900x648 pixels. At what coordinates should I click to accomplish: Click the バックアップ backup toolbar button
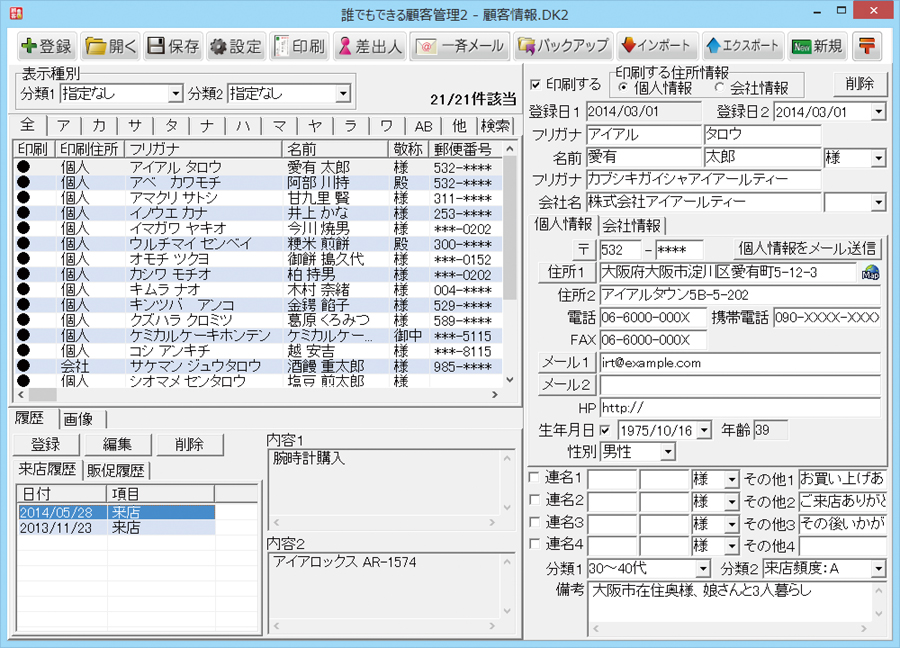(563, 46)
